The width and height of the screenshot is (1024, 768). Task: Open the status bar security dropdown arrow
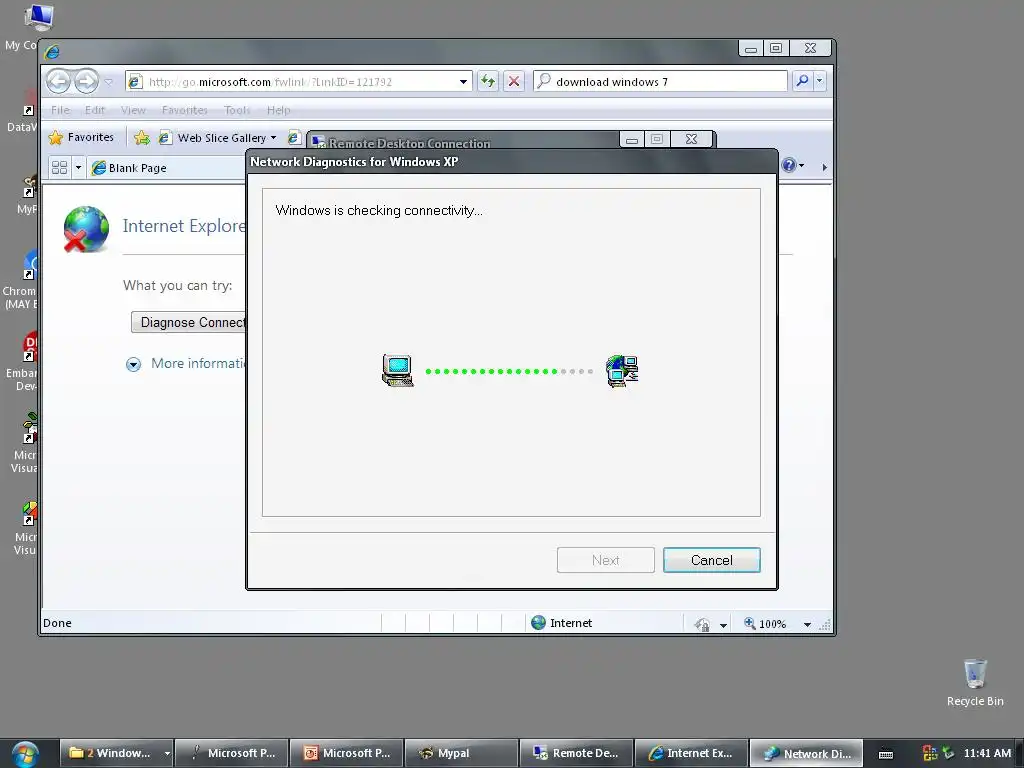tap(724, 625)
